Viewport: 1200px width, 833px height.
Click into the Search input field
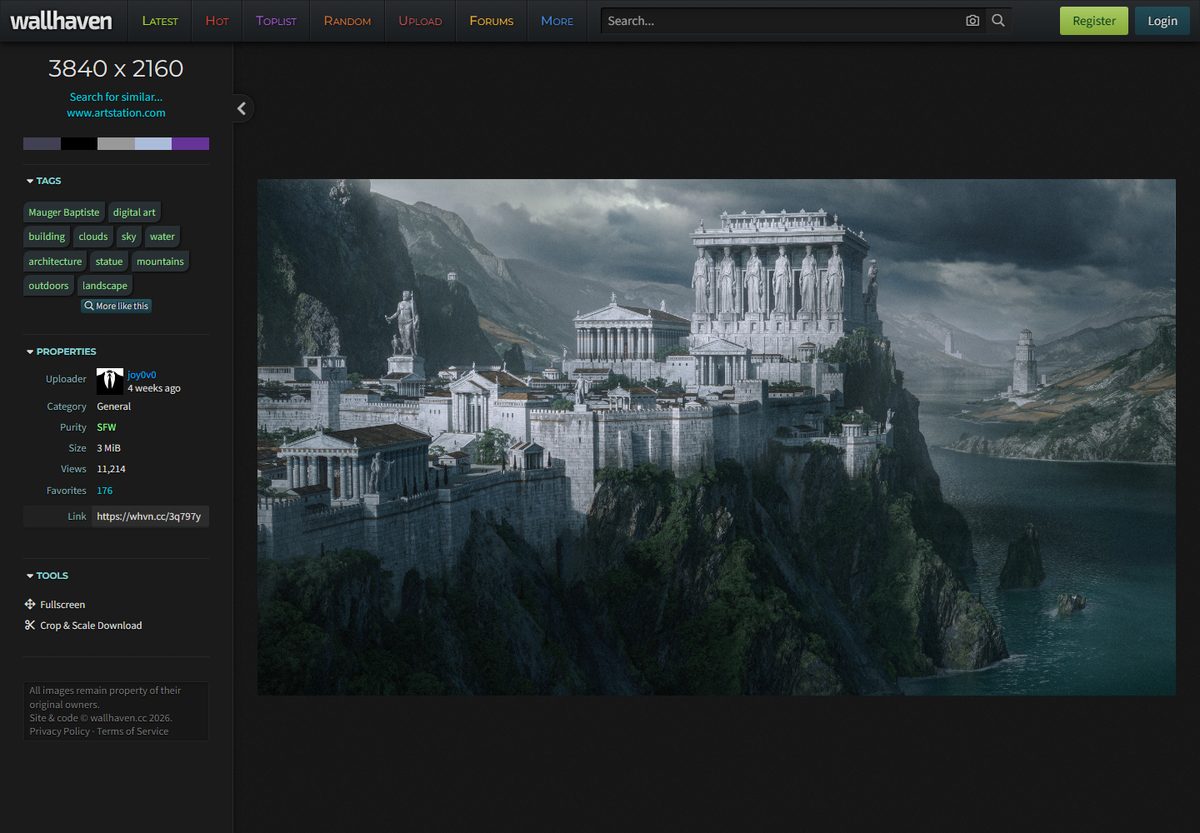point(781,21)
